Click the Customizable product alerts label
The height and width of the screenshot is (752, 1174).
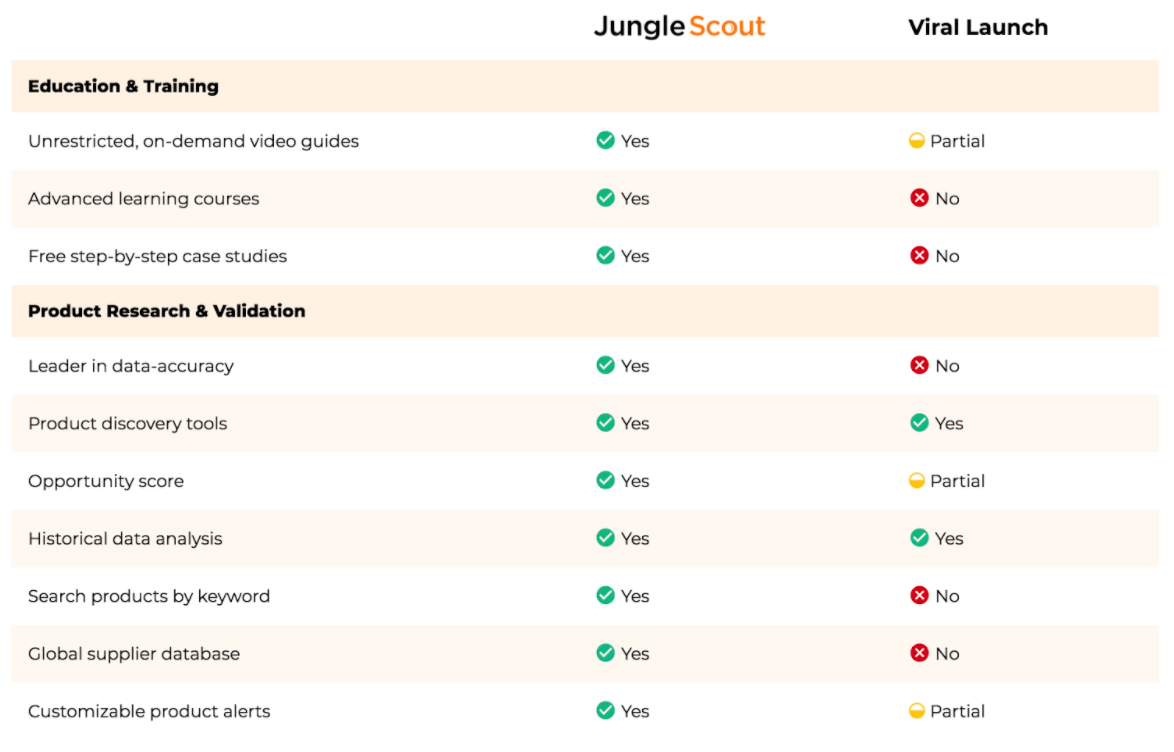tap(149, 712)
